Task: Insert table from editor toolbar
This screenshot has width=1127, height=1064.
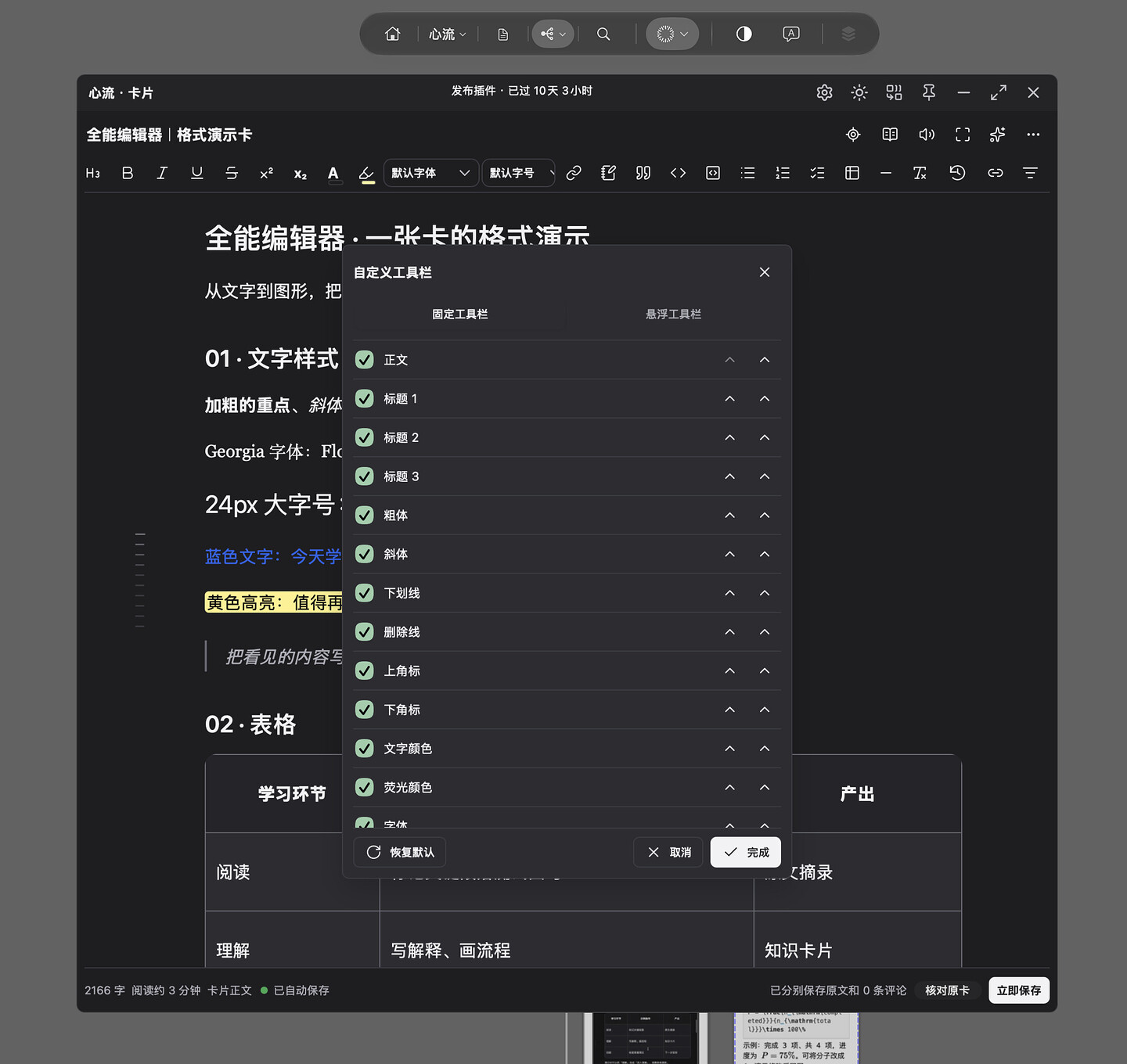Action: pyautogui.click(x=852, y=173)
